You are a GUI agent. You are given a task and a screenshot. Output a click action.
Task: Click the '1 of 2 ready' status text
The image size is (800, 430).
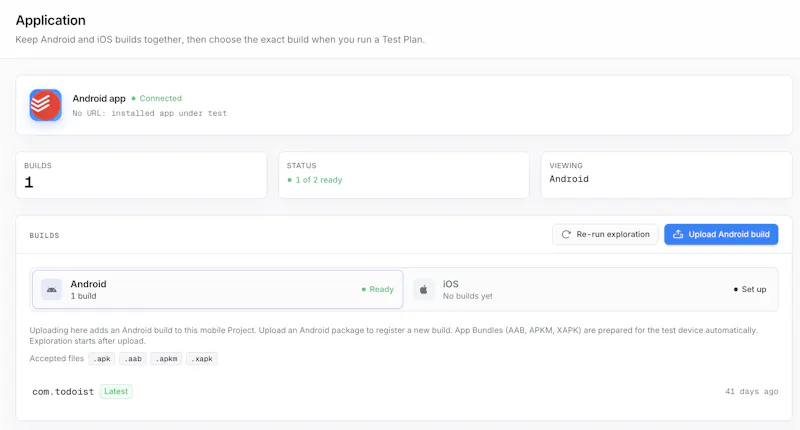click(315, 180)
